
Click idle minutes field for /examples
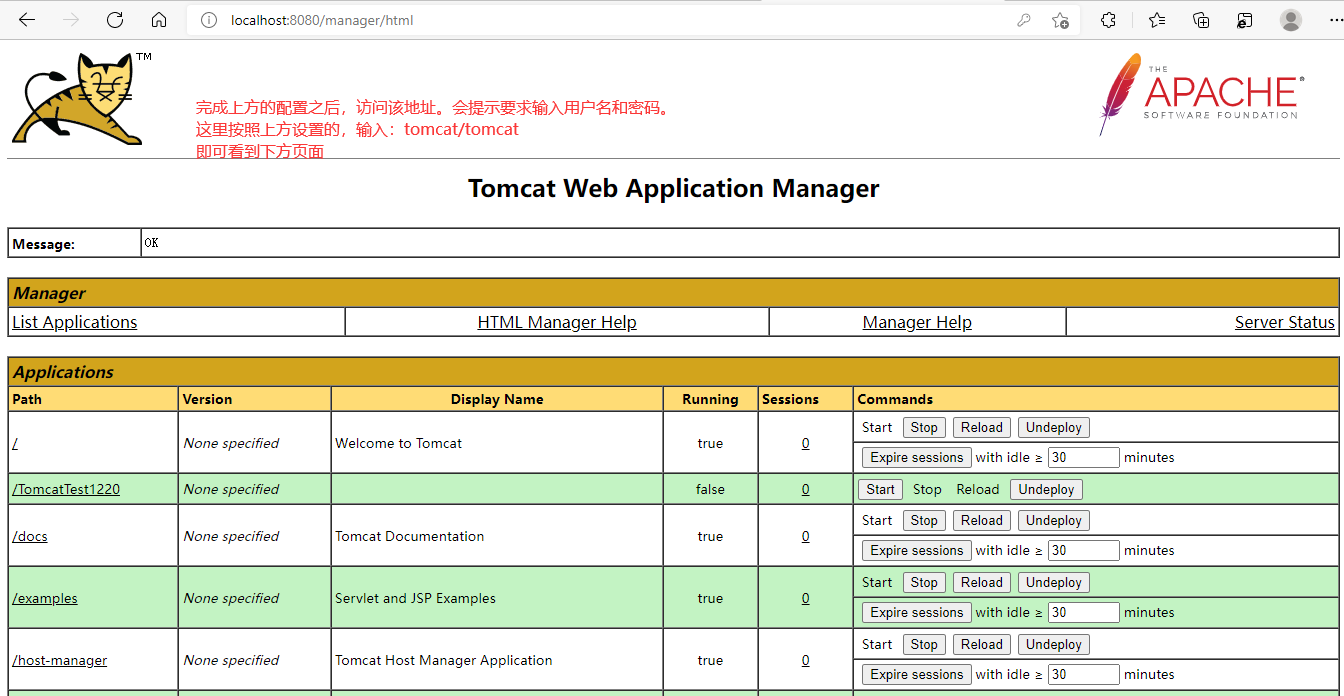tap(1083, 612)
